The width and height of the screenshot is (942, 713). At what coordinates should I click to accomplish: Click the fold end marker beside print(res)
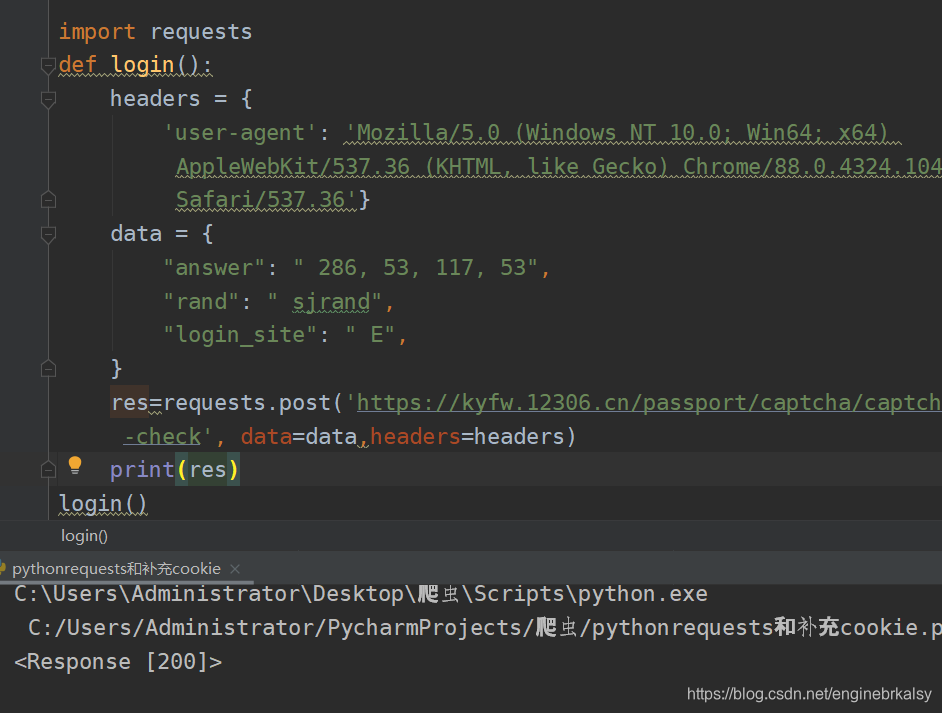(x=48, y=469)
